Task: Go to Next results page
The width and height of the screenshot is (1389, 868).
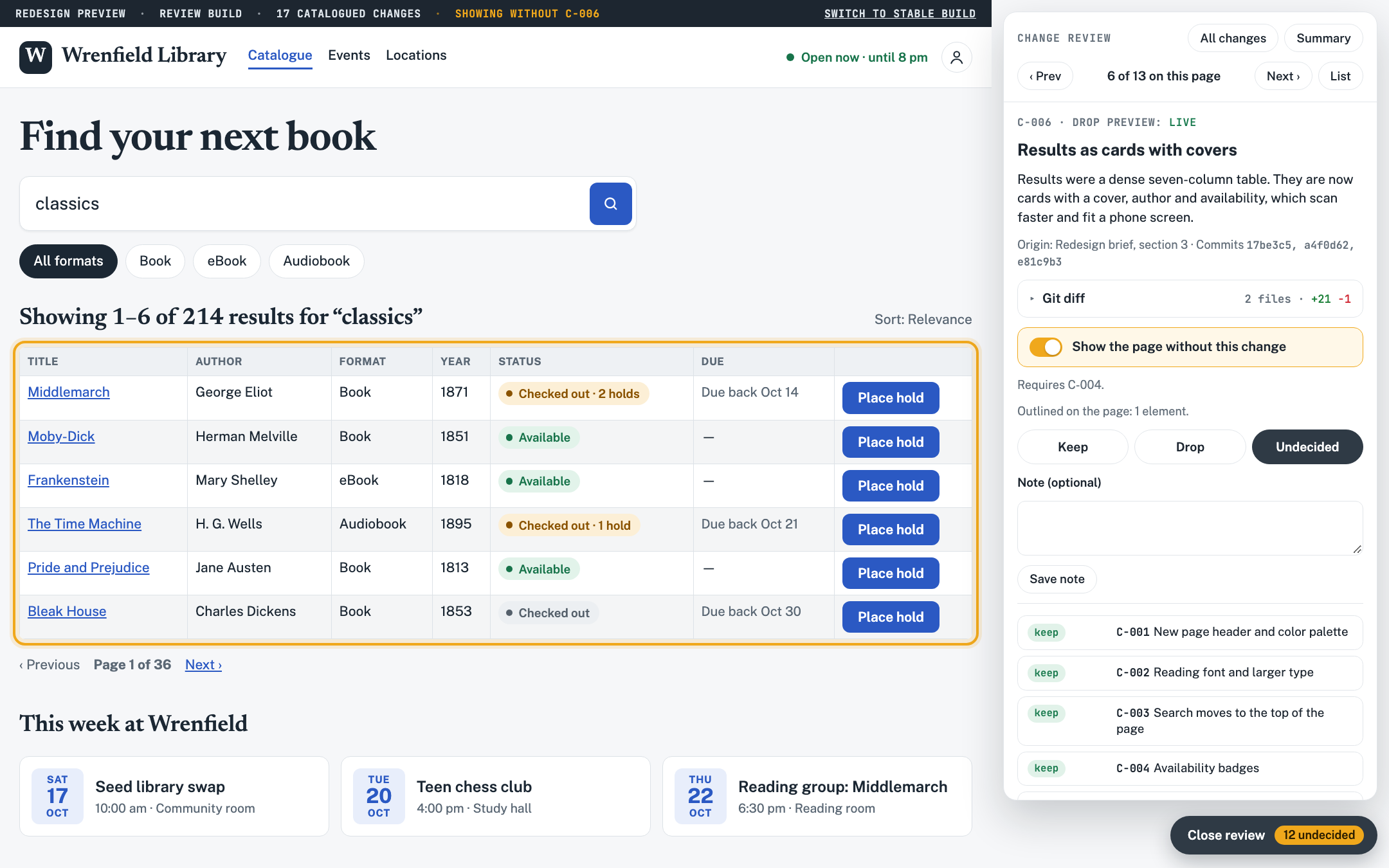Action: pyautogui.click(x=203, y=665)
